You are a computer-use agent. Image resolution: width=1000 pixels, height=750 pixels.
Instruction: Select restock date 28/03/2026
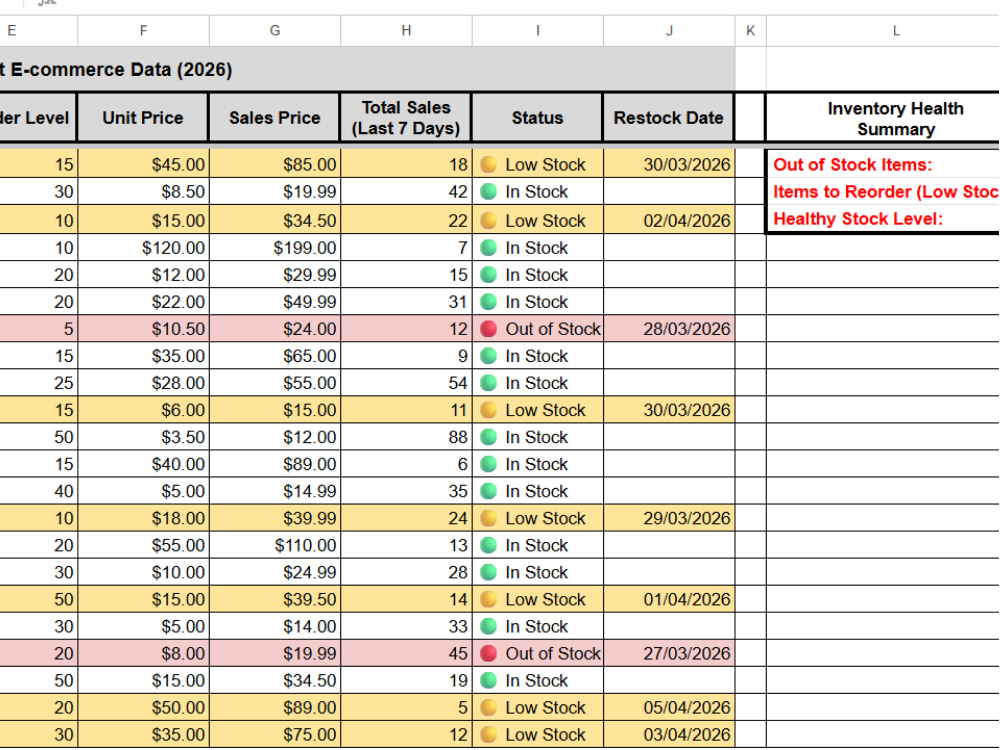[669, 329]
